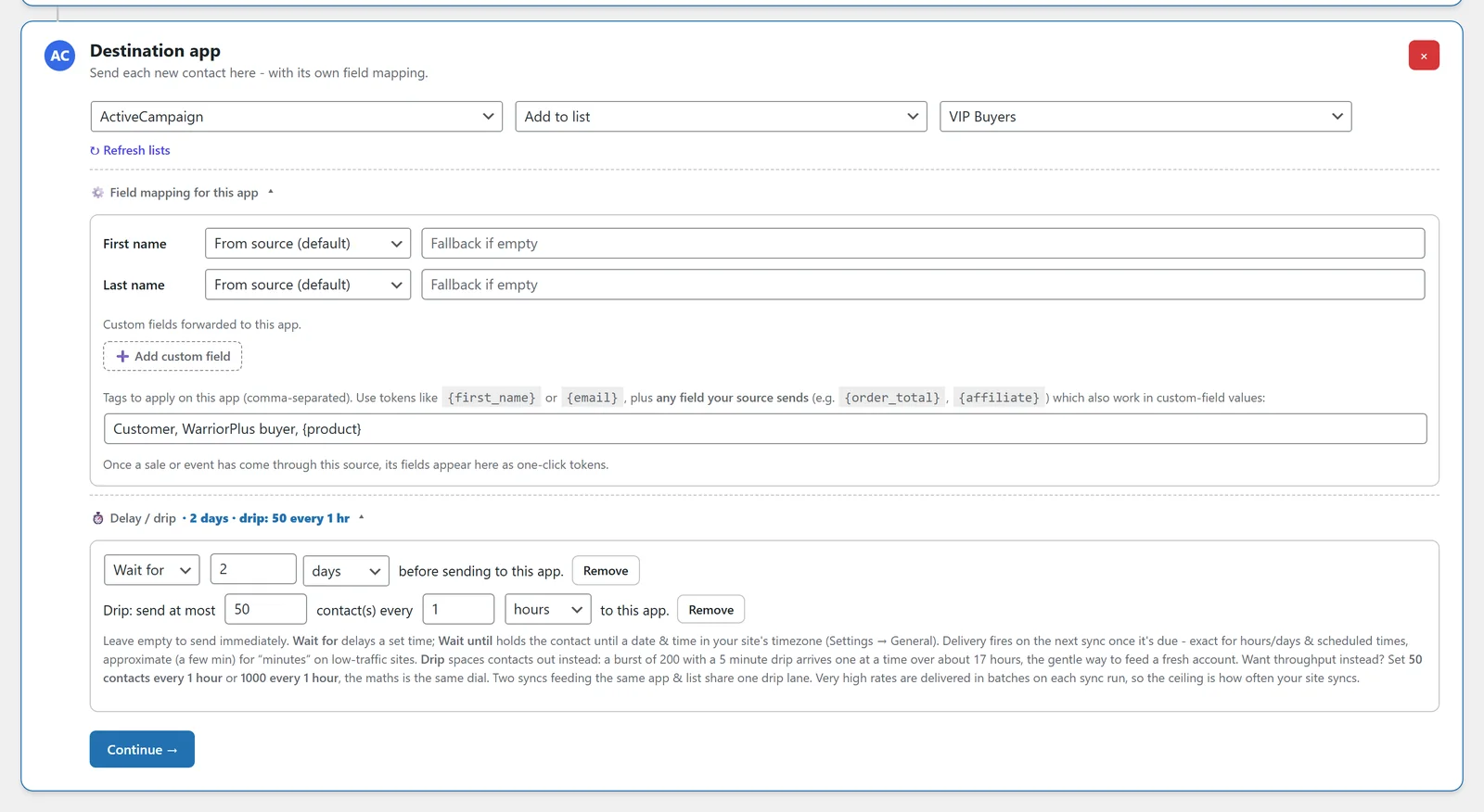Remove the drip setting
The width and height of the screenshot is (1484, 812).
711,610
